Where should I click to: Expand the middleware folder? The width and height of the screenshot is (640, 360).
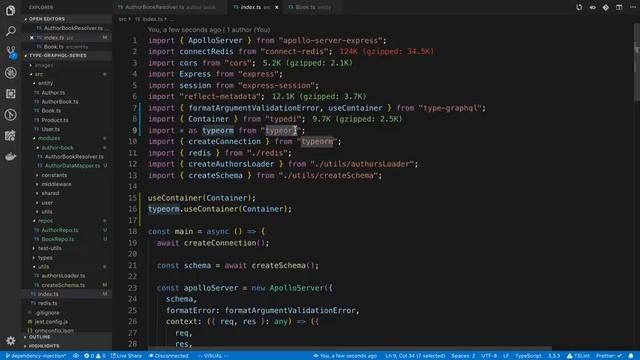tap(66, 184)
